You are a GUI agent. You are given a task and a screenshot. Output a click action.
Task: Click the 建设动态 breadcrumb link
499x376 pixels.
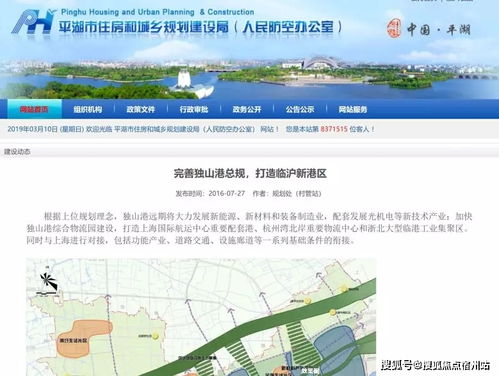click(17, 152)
